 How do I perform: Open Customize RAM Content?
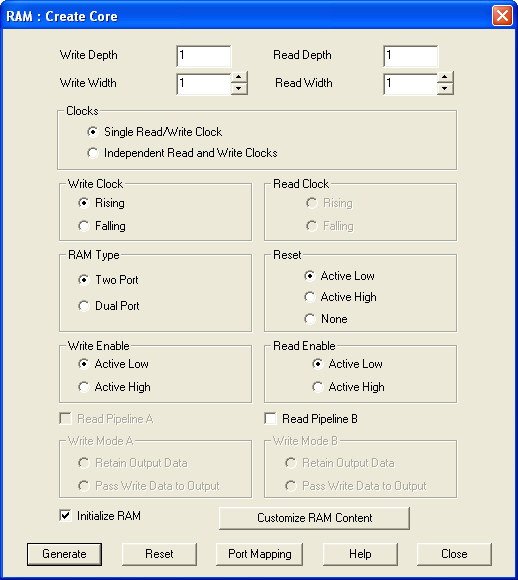[x=314, y=518]
